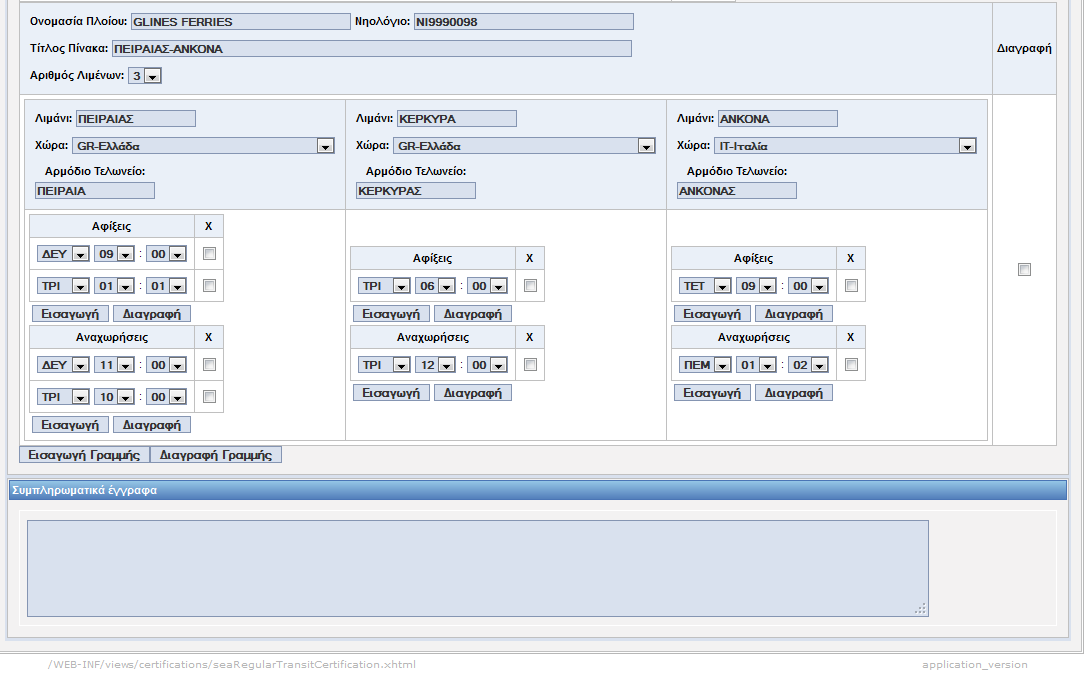Focus the Λιμάνι field ΠΕΙΡΑΙΑΣ
Viewport: 1088px width, 680px height.
(136, 119)
